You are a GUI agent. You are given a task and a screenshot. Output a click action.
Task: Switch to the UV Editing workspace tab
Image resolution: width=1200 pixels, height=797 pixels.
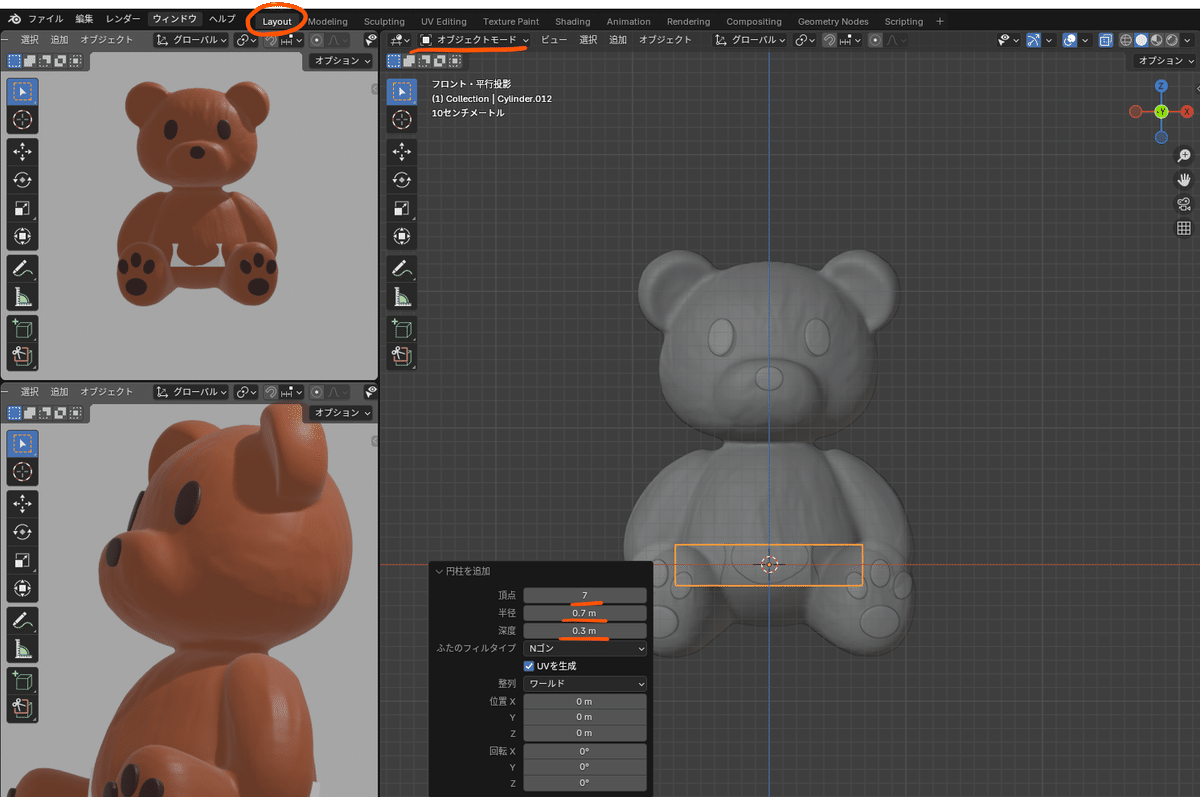click(x=444, y=21)
